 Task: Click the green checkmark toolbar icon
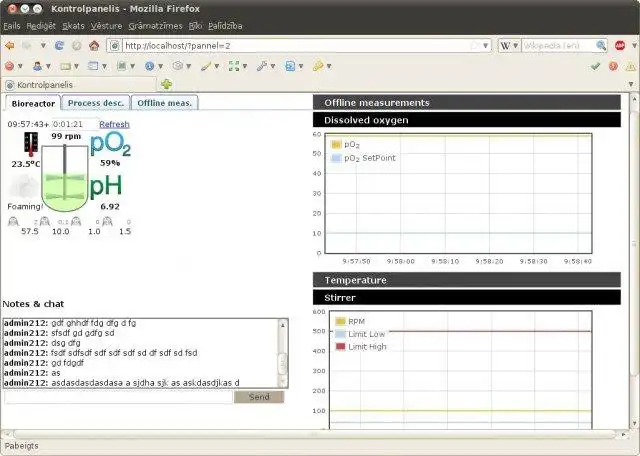[x=596, y=66]
